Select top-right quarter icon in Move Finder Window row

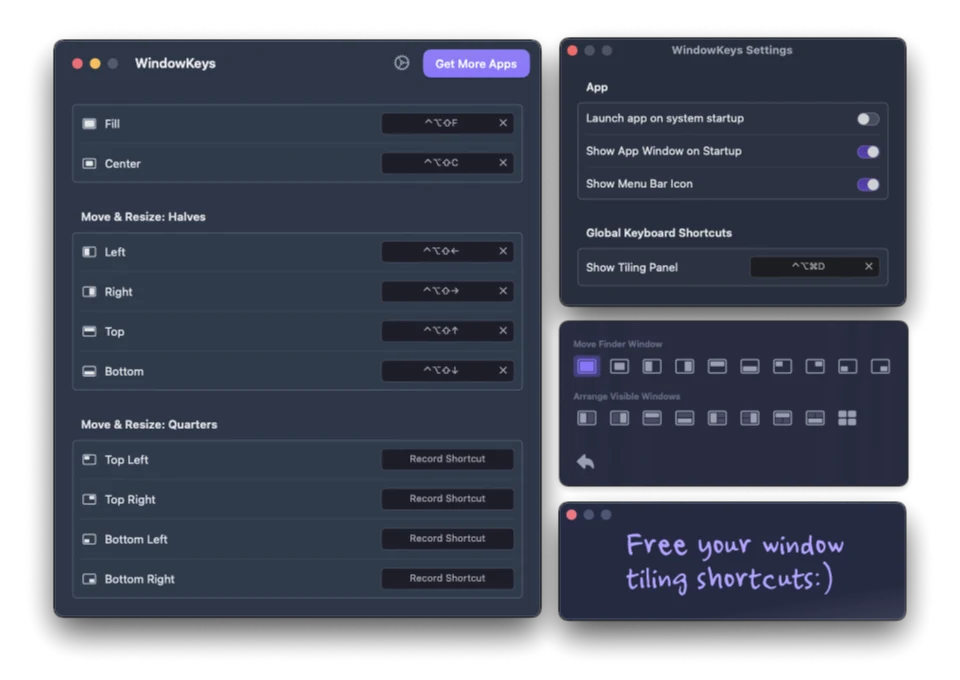[x=815, y=366]
